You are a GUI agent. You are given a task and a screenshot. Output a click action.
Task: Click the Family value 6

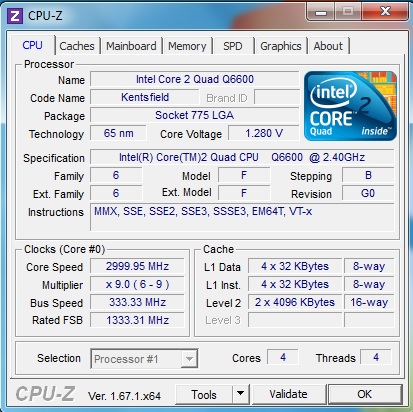click(x=116, y=175)
